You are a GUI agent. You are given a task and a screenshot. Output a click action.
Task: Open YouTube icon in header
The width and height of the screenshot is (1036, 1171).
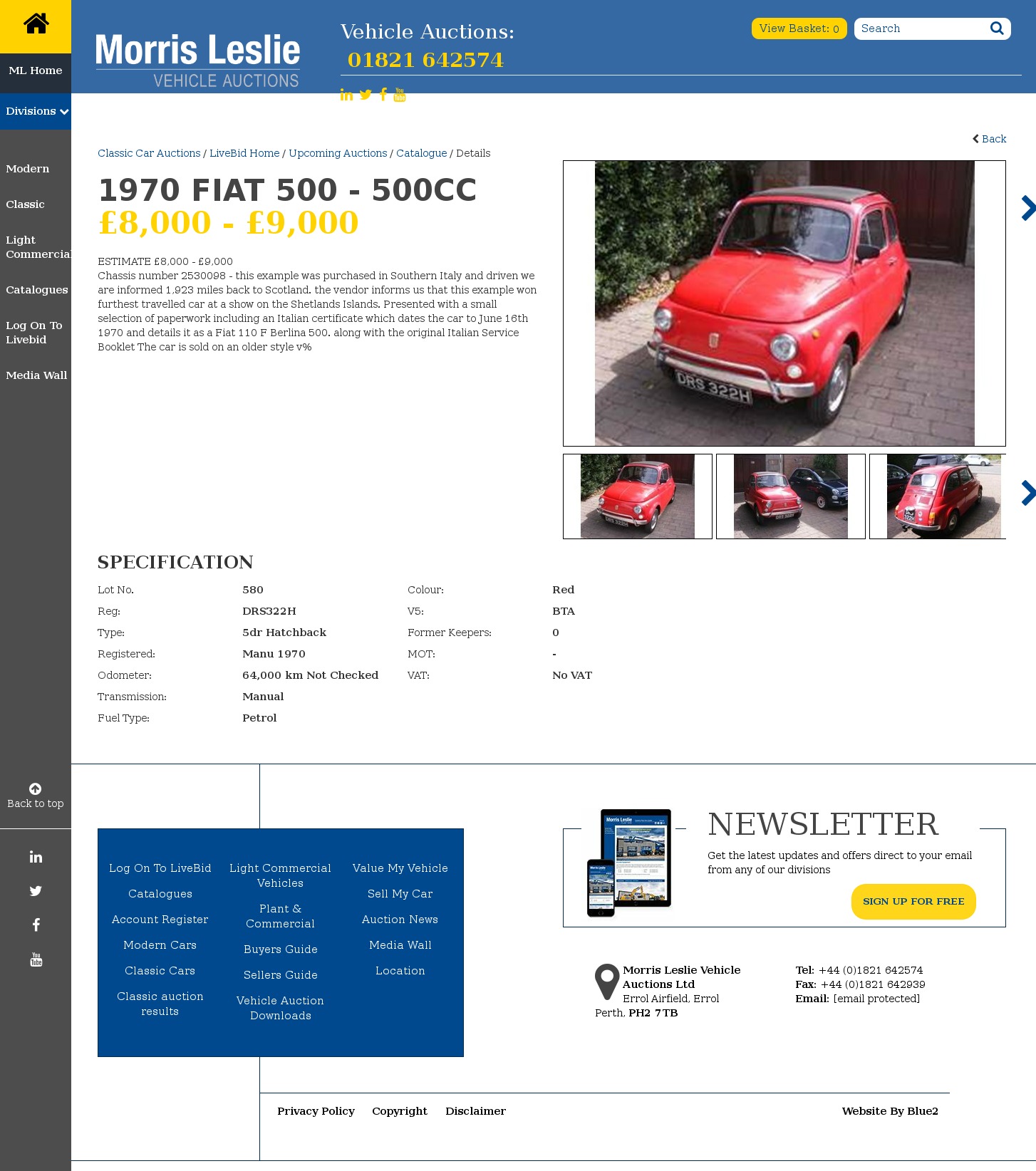(x=400, y=95)
